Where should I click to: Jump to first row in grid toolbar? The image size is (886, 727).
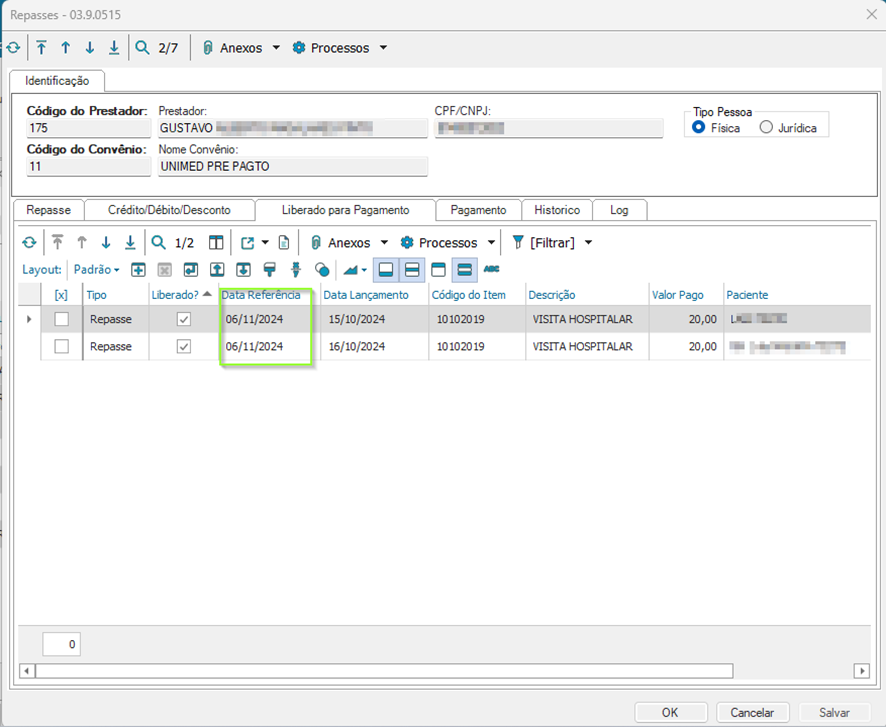[x=57, y=243]
